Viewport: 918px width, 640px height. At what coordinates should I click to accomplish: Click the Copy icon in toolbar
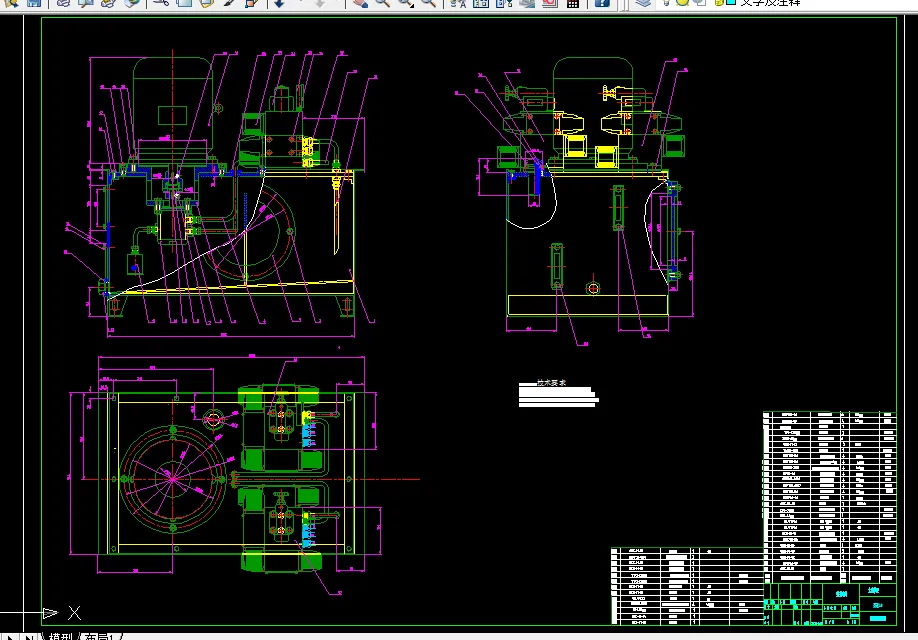[x=184, y=3]
